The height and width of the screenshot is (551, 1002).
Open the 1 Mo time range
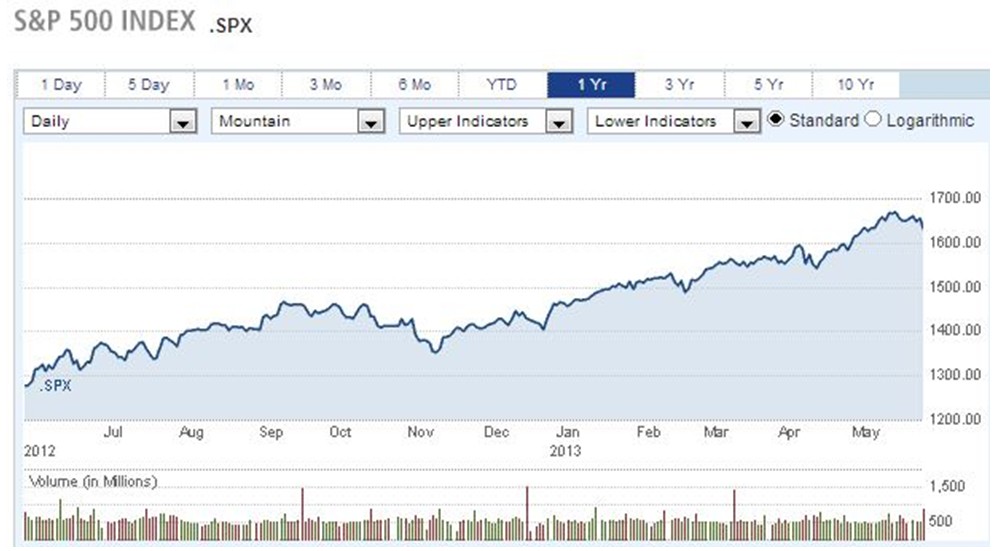(x=238, y=85)
